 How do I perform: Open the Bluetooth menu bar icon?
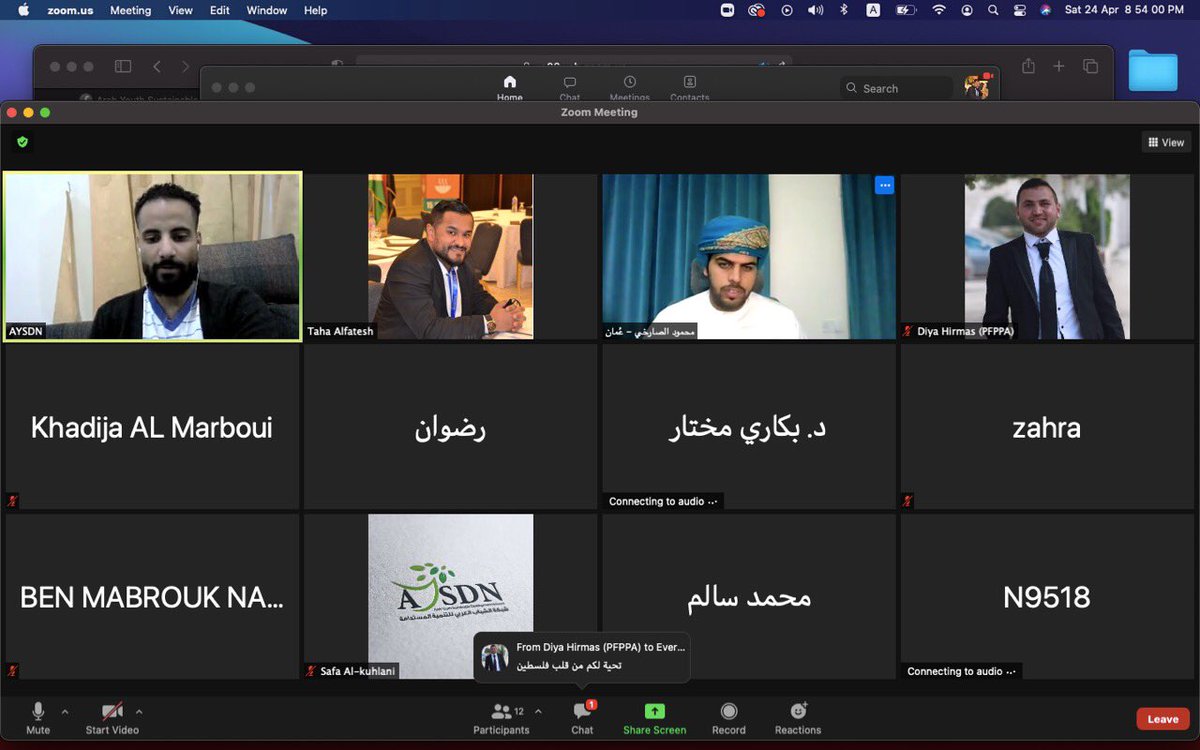[844, 10]
